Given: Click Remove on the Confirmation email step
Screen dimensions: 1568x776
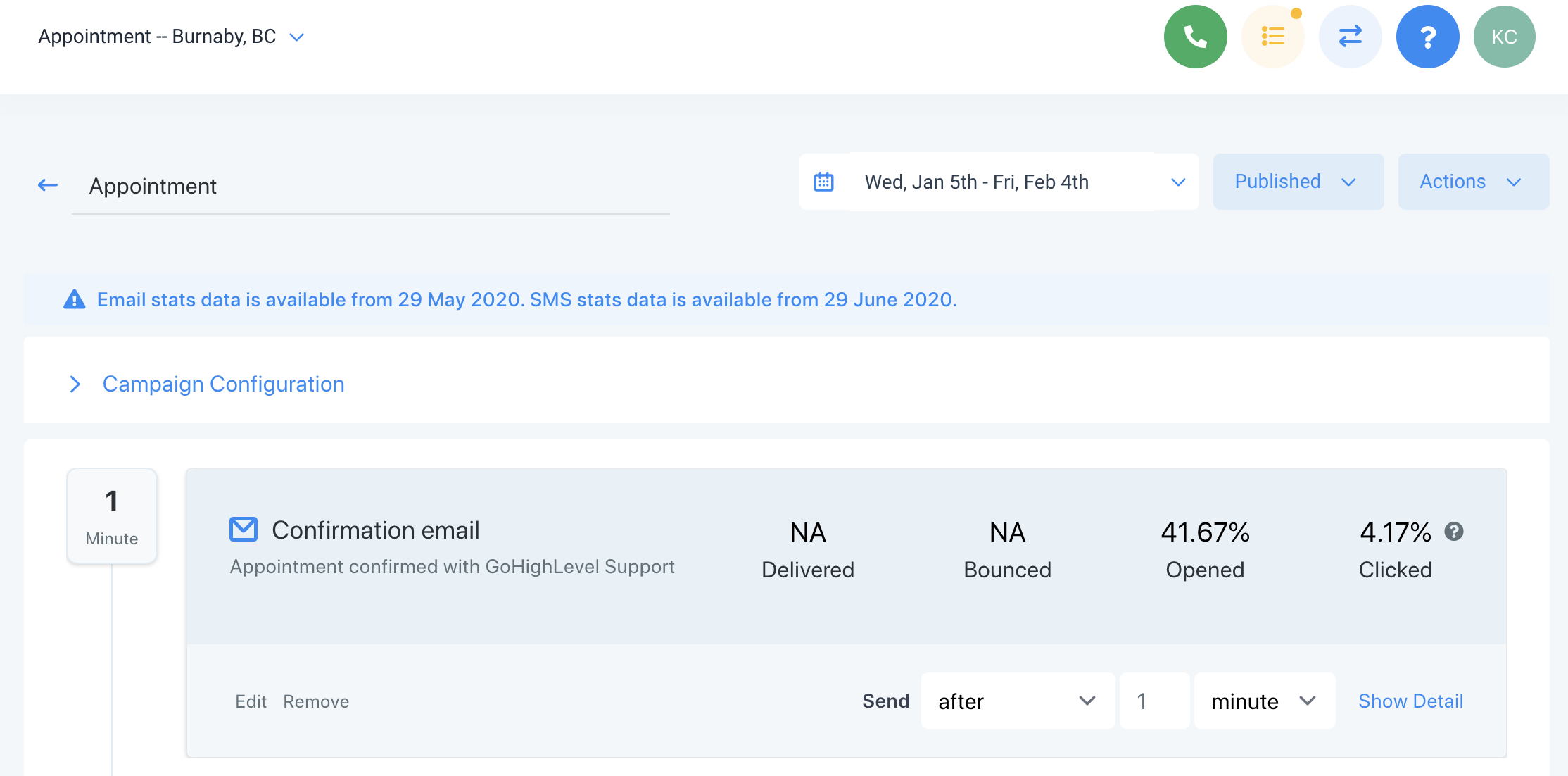Looking at the screenshot, I should click(x=316, y=701).
